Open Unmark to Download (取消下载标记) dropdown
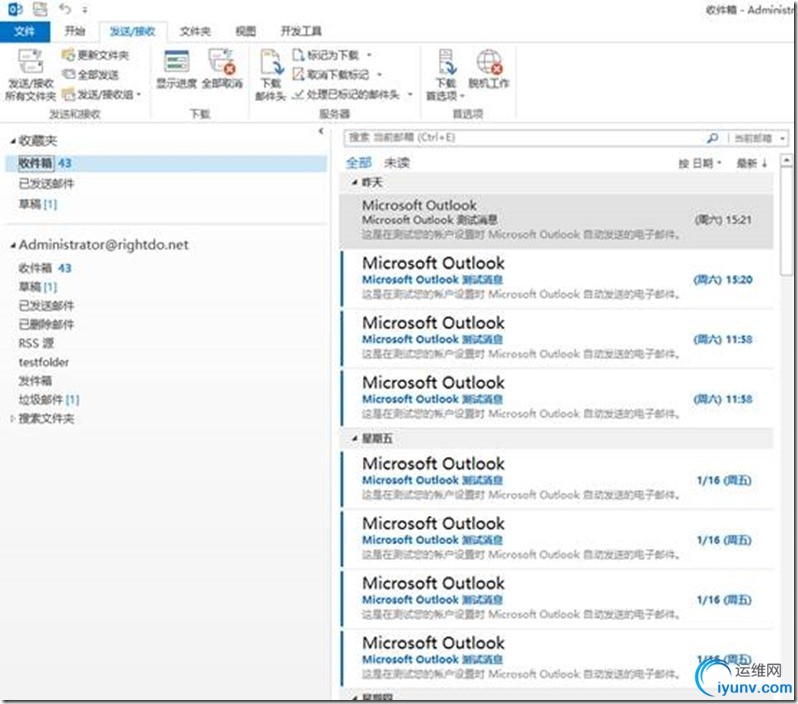The height and width of the screenshot is (704, 798). [x=337, y=74]
